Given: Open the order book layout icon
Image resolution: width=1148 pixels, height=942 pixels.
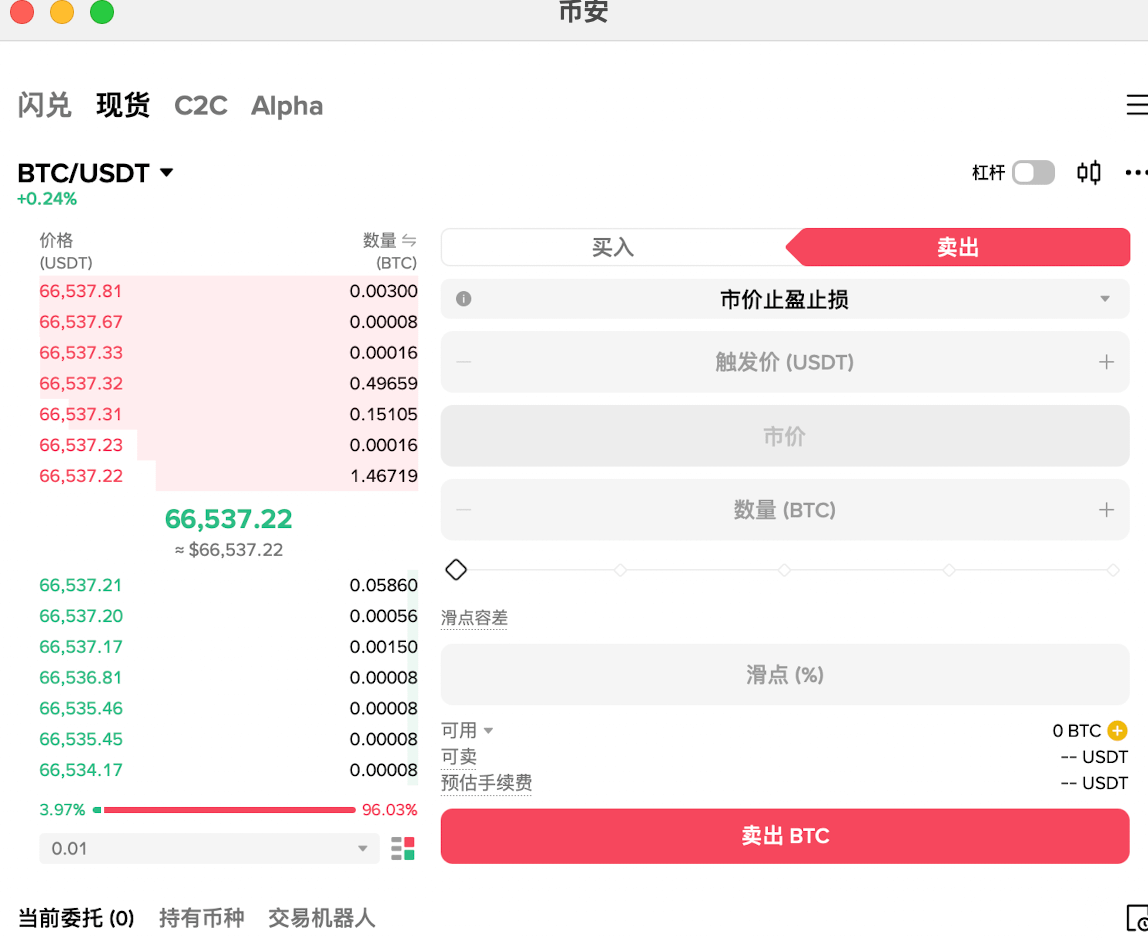Looking at the screenshot, I should pos(403,848).
